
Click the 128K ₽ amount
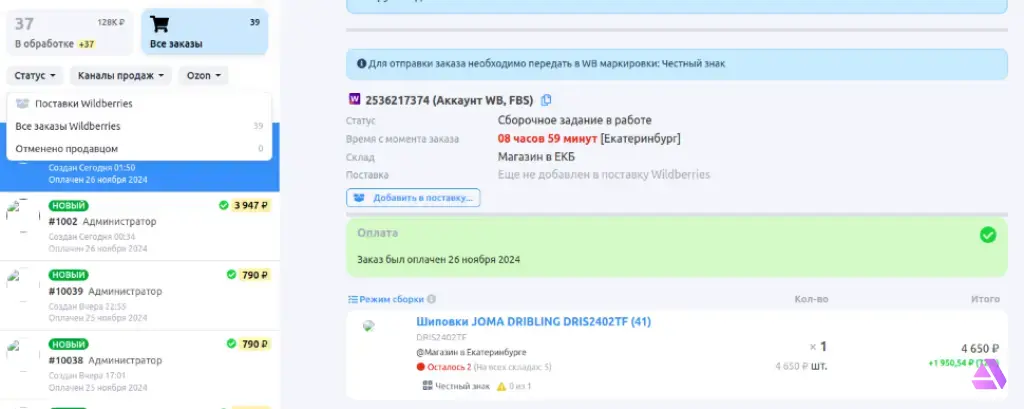[x=111, y=22]
